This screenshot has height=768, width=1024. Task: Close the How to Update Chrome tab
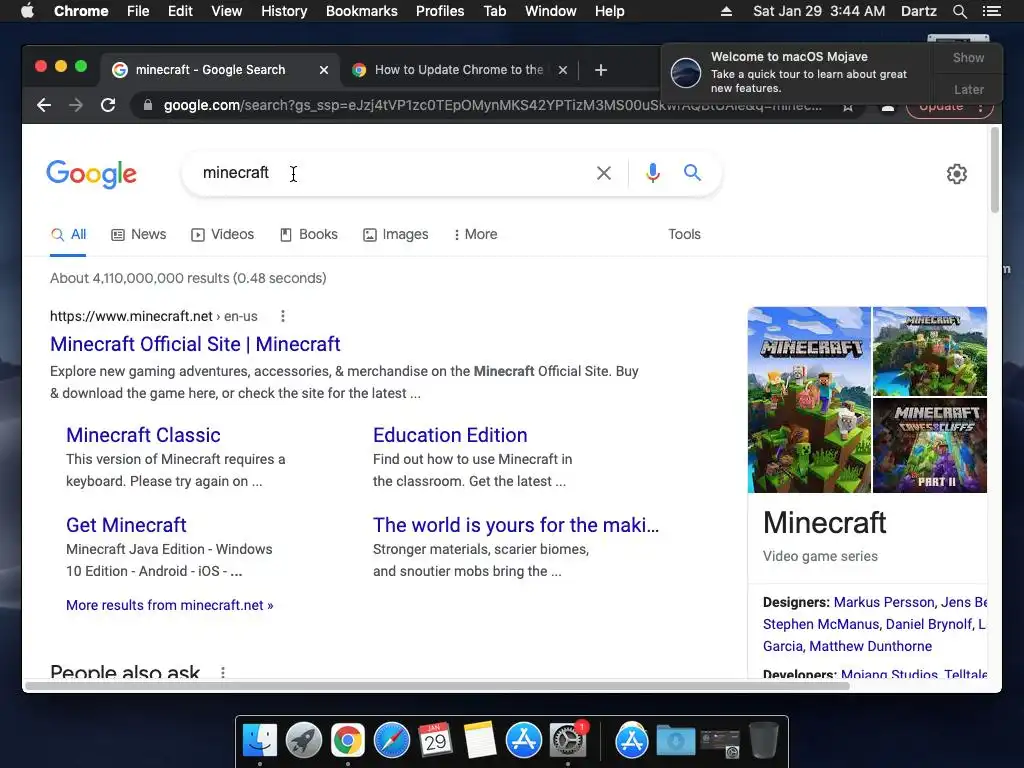(563, 70)
